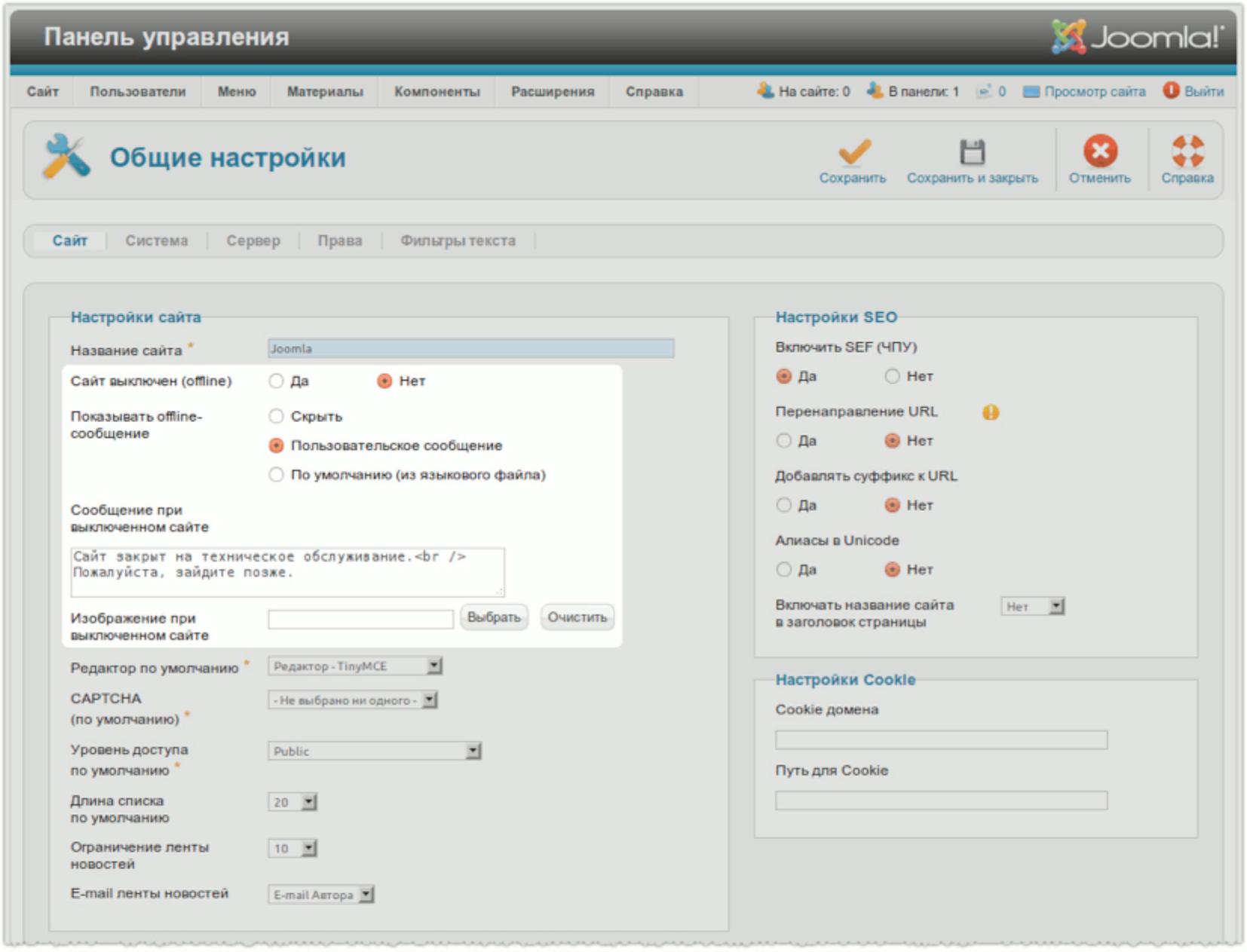Click the Save checkmark icon
The height and width of the screenshot is (952, 1247).
pyautogui.click(x=853, y=152)
